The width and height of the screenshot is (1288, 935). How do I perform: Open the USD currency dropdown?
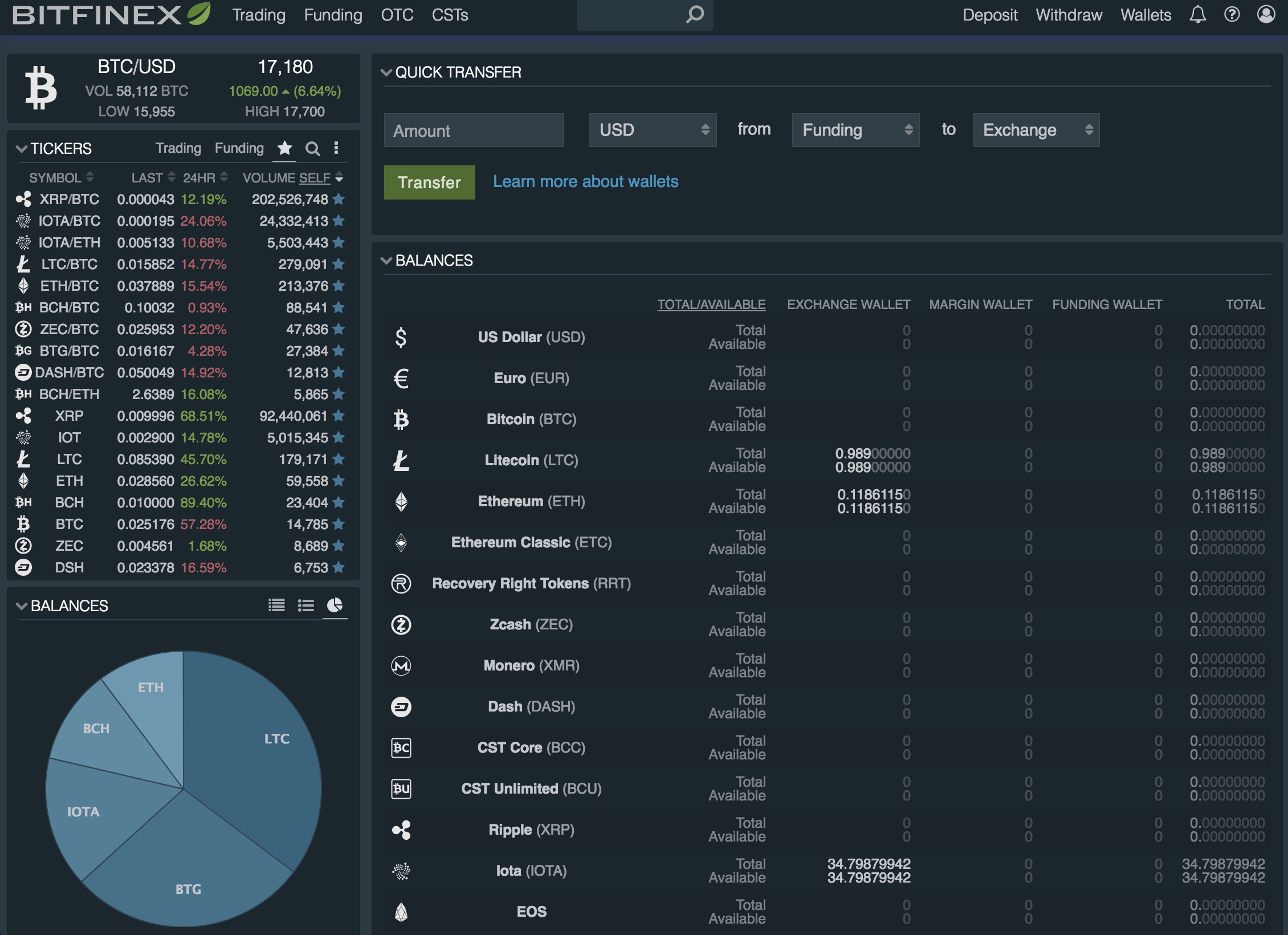pyautogui.click(x=653, y=130)
